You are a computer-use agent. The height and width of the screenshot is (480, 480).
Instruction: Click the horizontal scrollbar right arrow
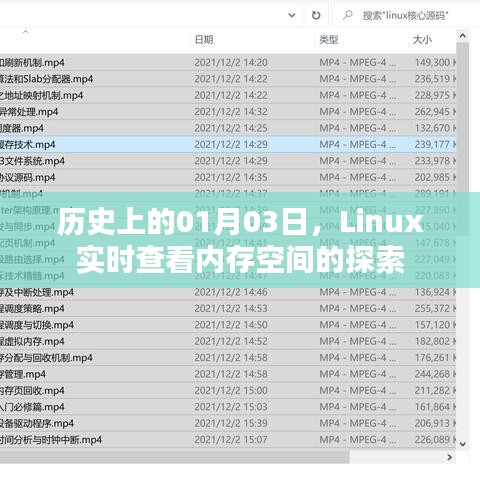coord(450,457)
